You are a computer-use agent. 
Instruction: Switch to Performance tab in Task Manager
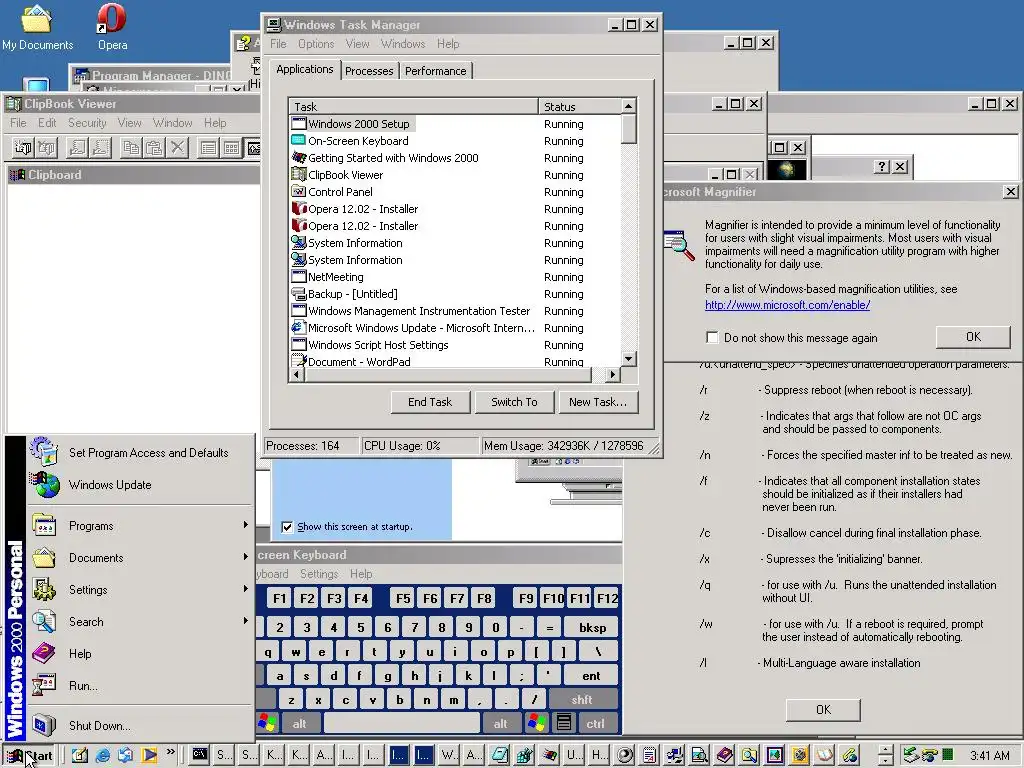436,71
